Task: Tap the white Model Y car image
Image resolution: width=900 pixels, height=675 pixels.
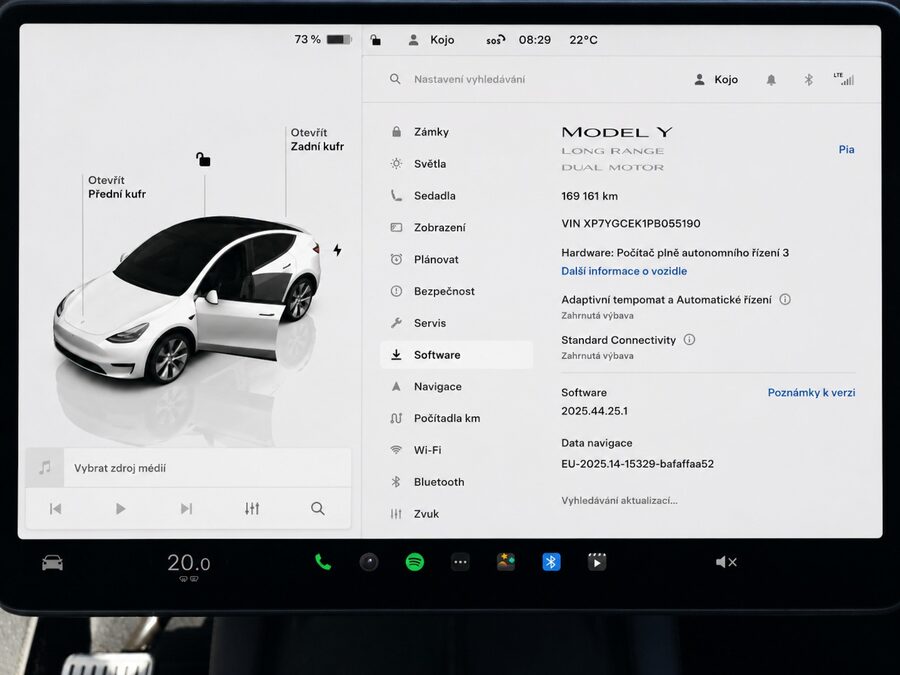Action: tap(187, 300)
